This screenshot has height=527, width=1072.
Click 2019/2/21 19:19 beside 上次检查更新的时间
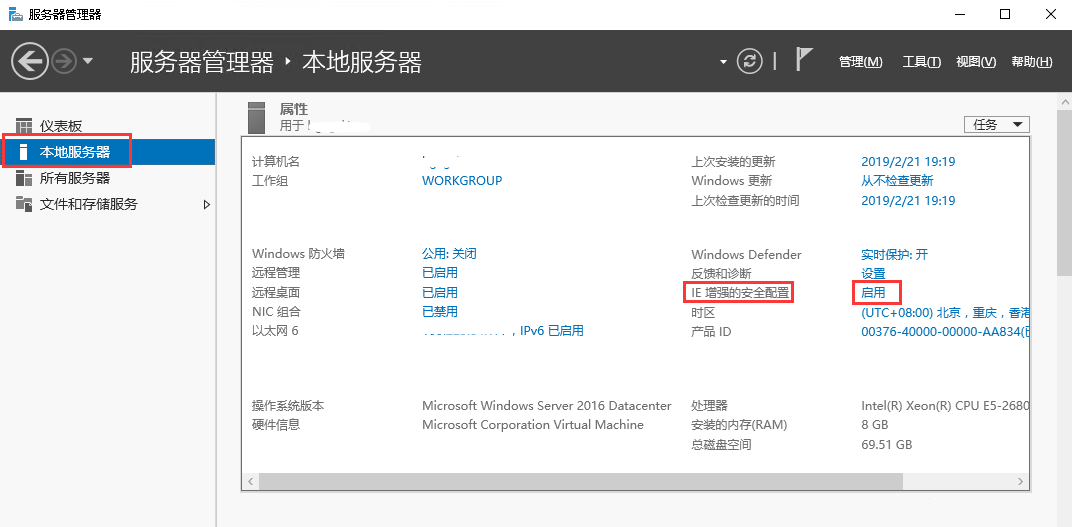pos(908,200)
